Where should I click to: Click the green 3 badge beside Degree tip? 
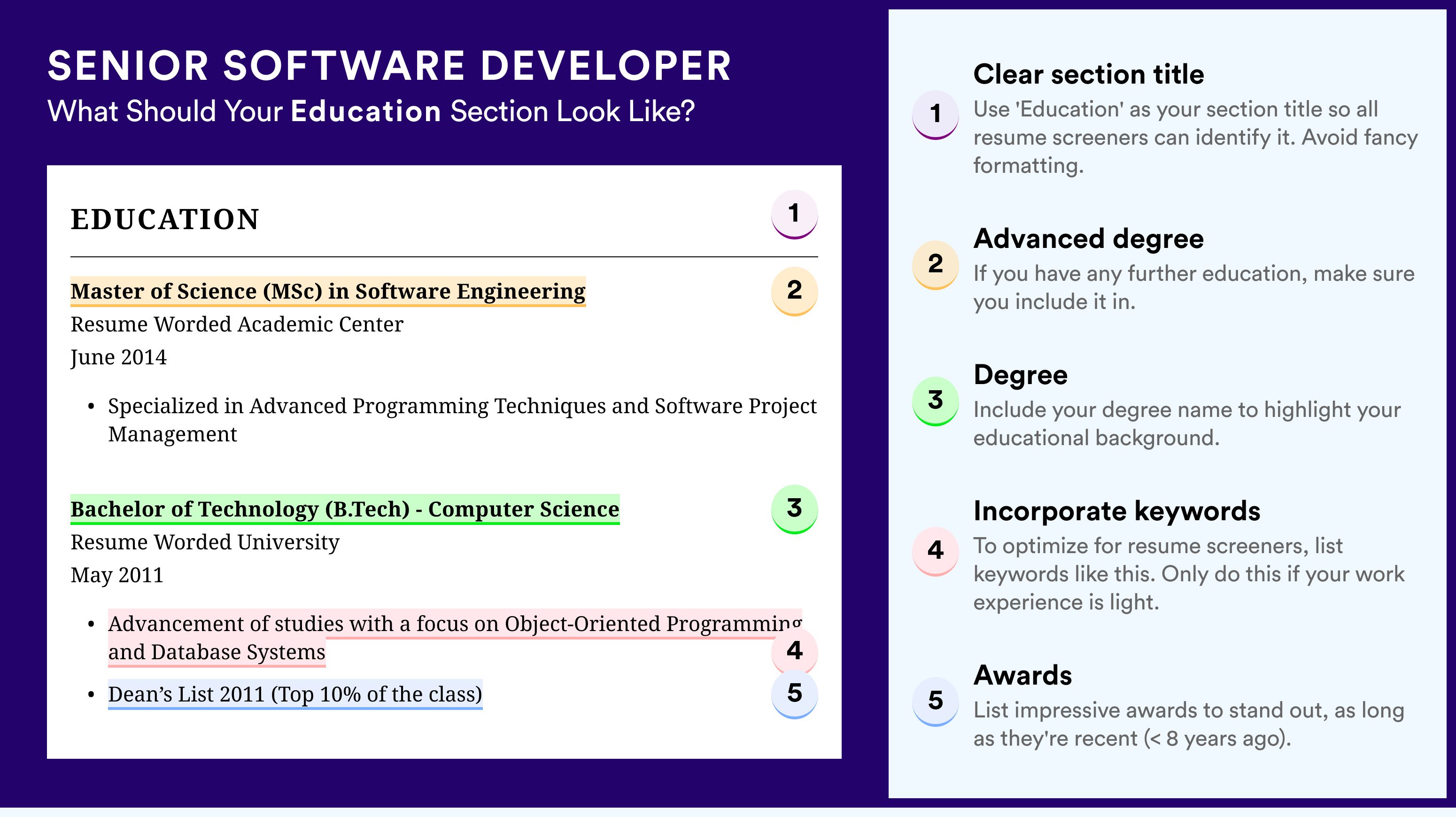point(936,401)
